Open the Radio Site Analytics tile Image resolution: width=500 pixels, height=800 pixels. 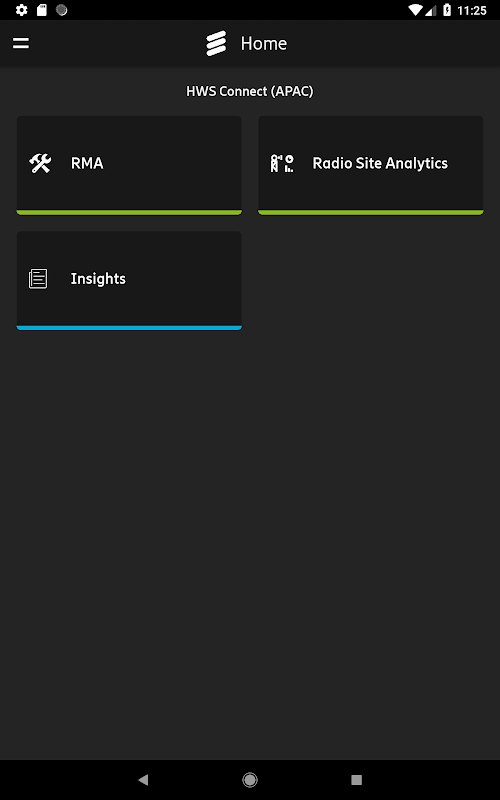click(x=370, y=165)
